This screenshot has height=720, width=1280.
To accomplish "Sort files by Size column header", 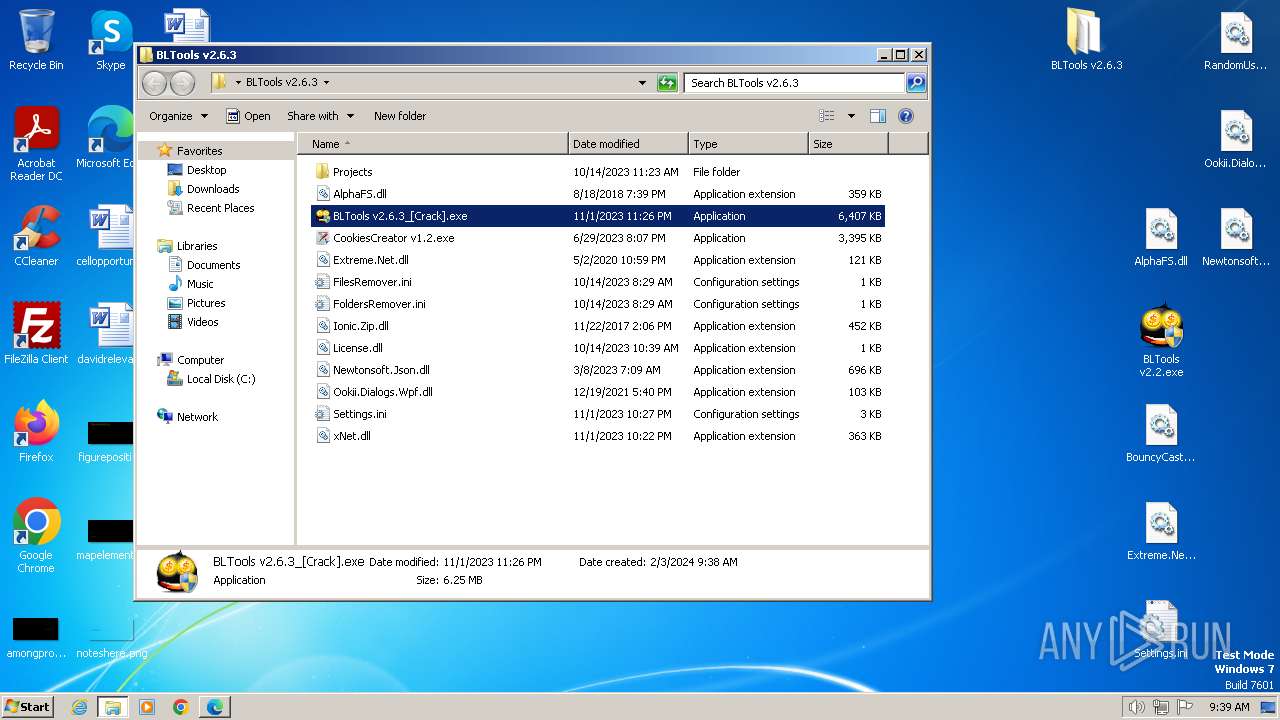I will pyautogui.click(x=848, y=144).
